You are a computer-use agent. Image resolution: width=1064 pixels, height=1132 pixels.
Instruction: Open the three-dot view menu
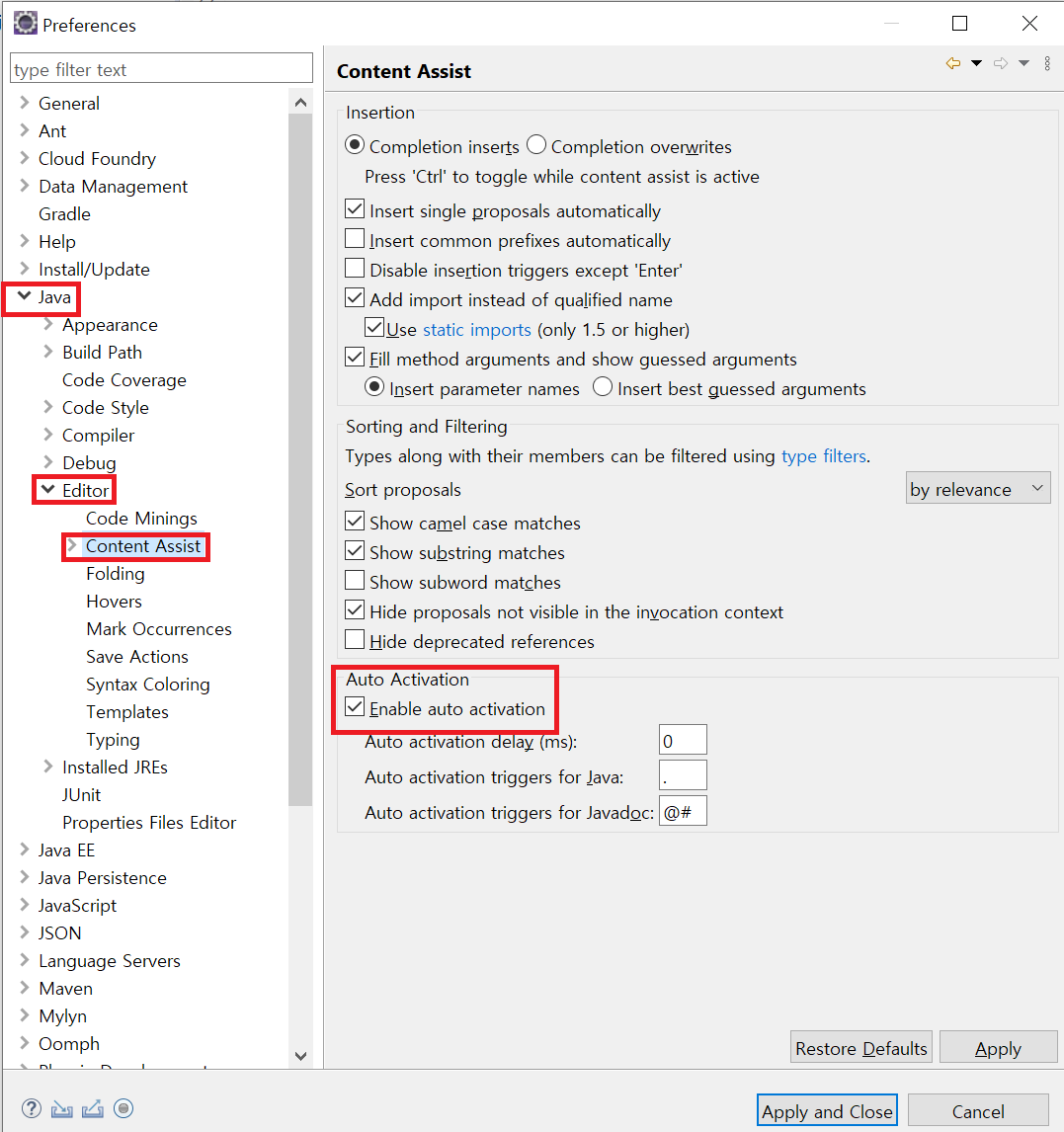1047,63
